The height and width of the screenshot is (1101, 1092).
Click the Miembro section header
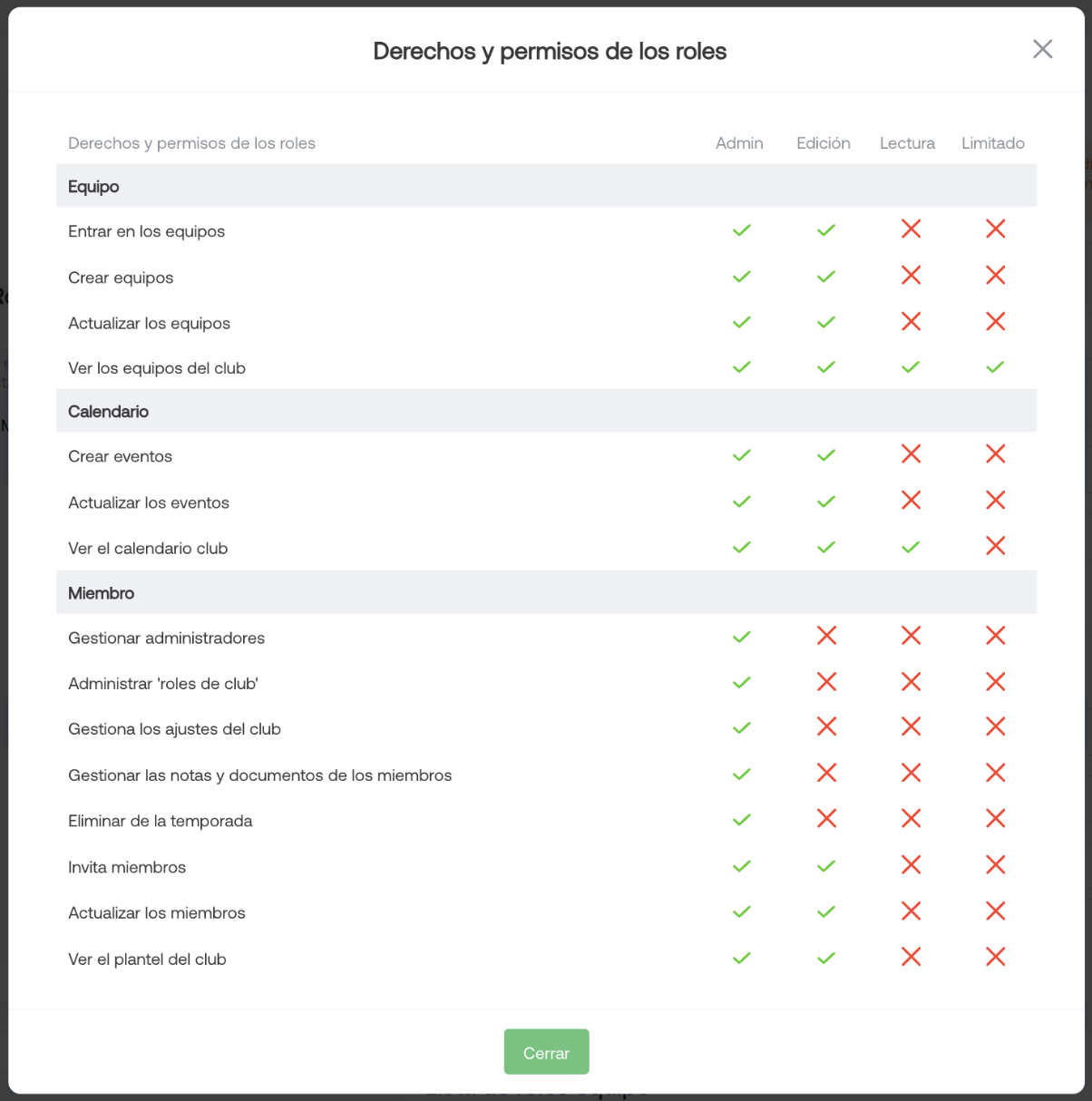[546, 592]
